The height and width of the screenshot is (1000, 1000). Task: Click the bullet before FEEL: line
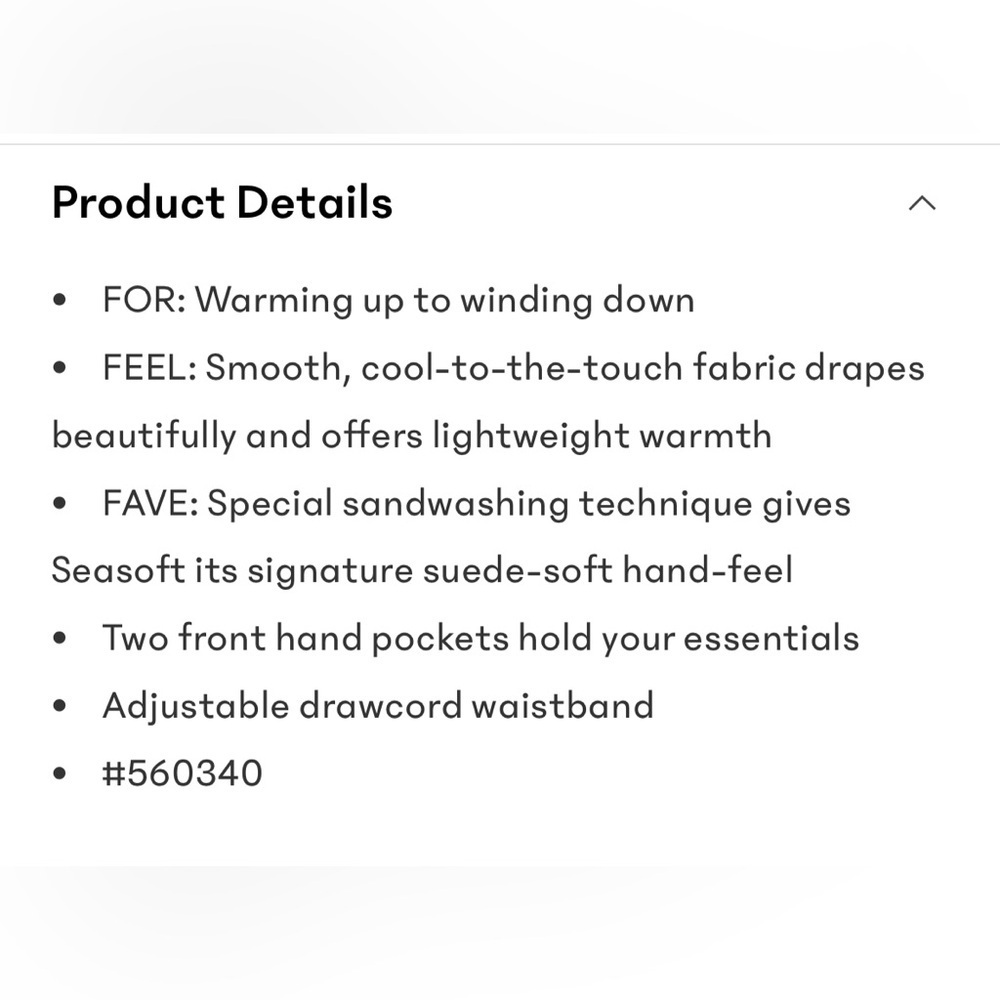(x=60, y=367)
